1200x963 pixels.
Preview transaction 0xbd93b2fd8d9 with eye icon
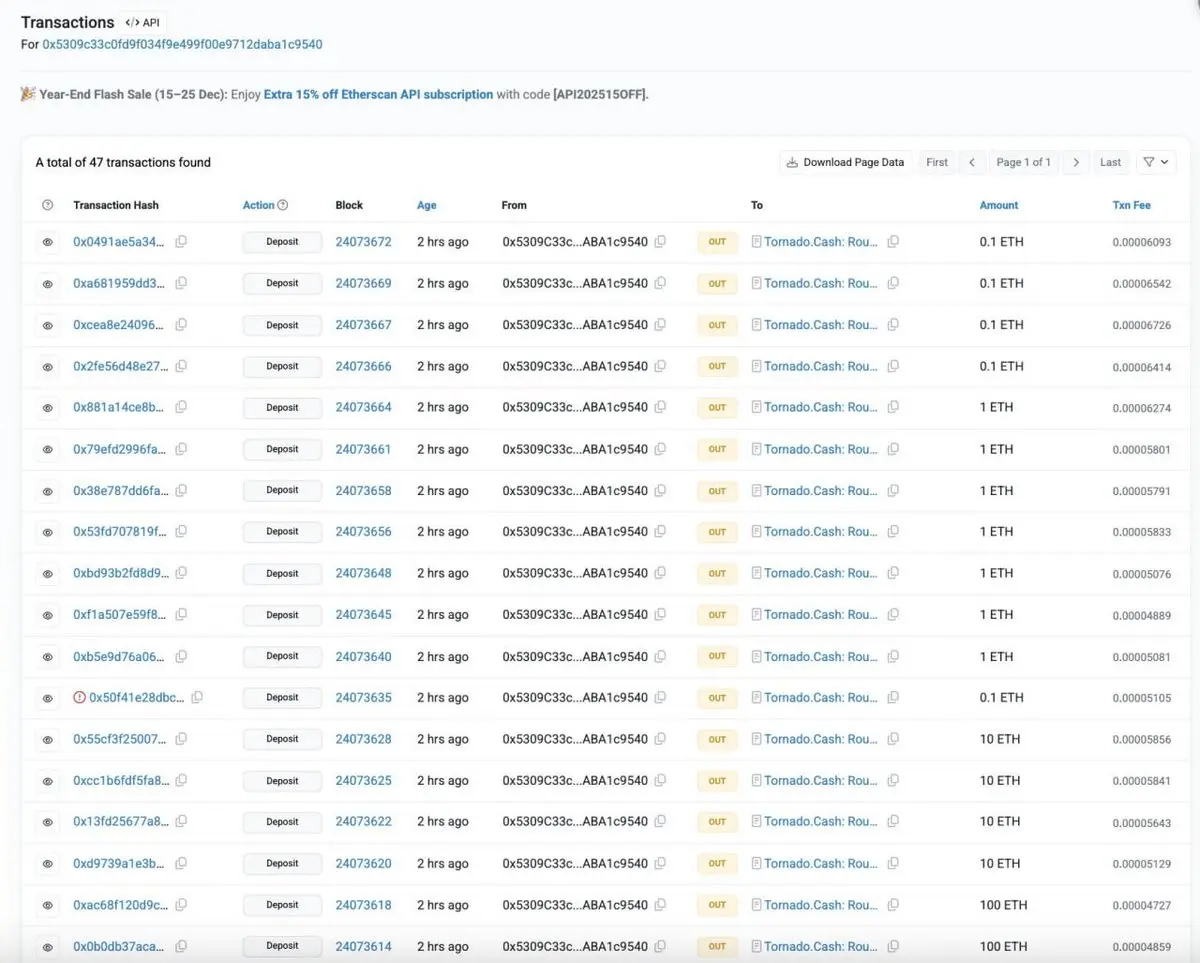[47, 574]
